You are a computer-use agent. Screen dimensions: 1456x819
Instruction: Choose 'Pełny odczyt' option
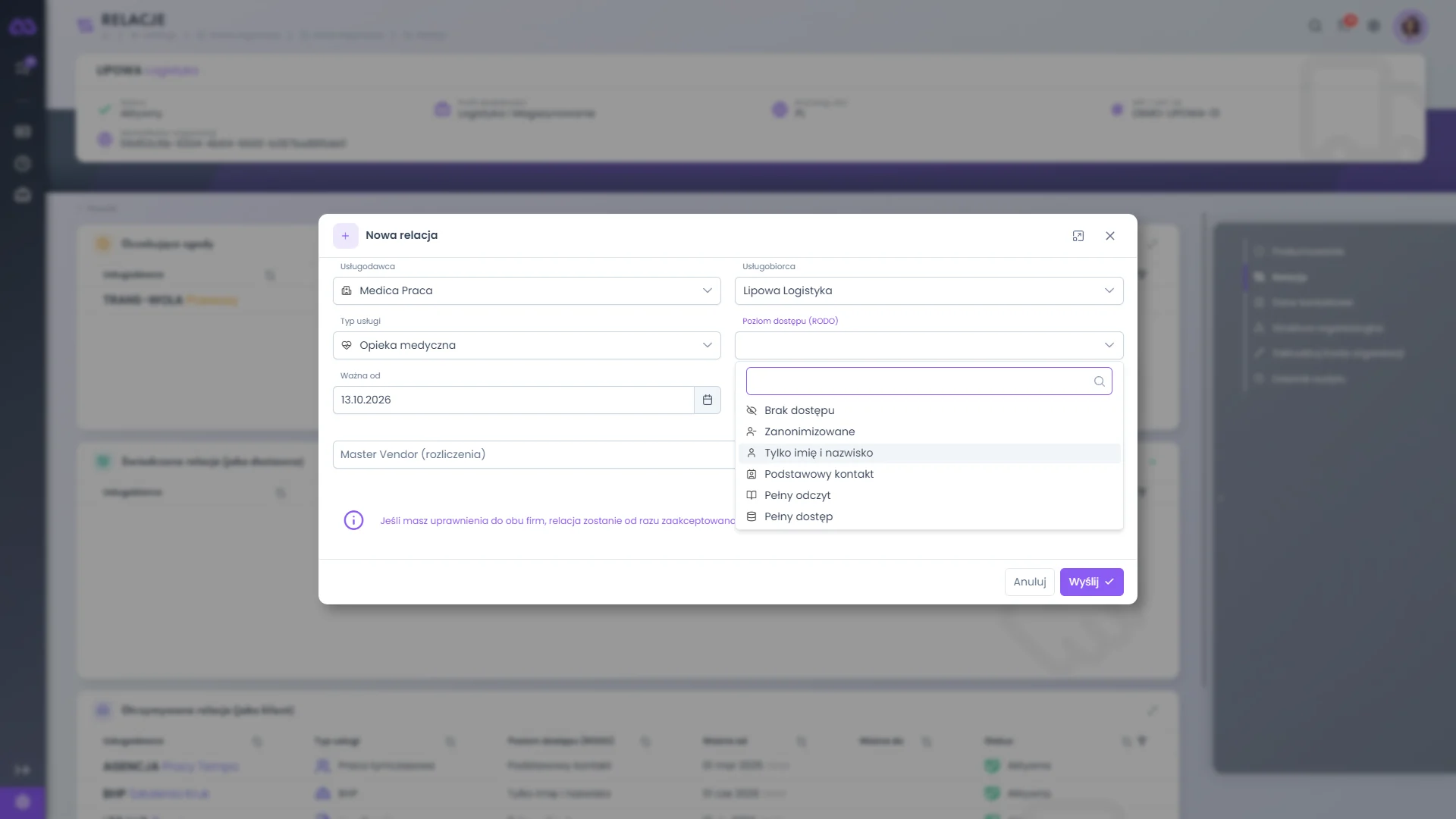coord(929,495)
